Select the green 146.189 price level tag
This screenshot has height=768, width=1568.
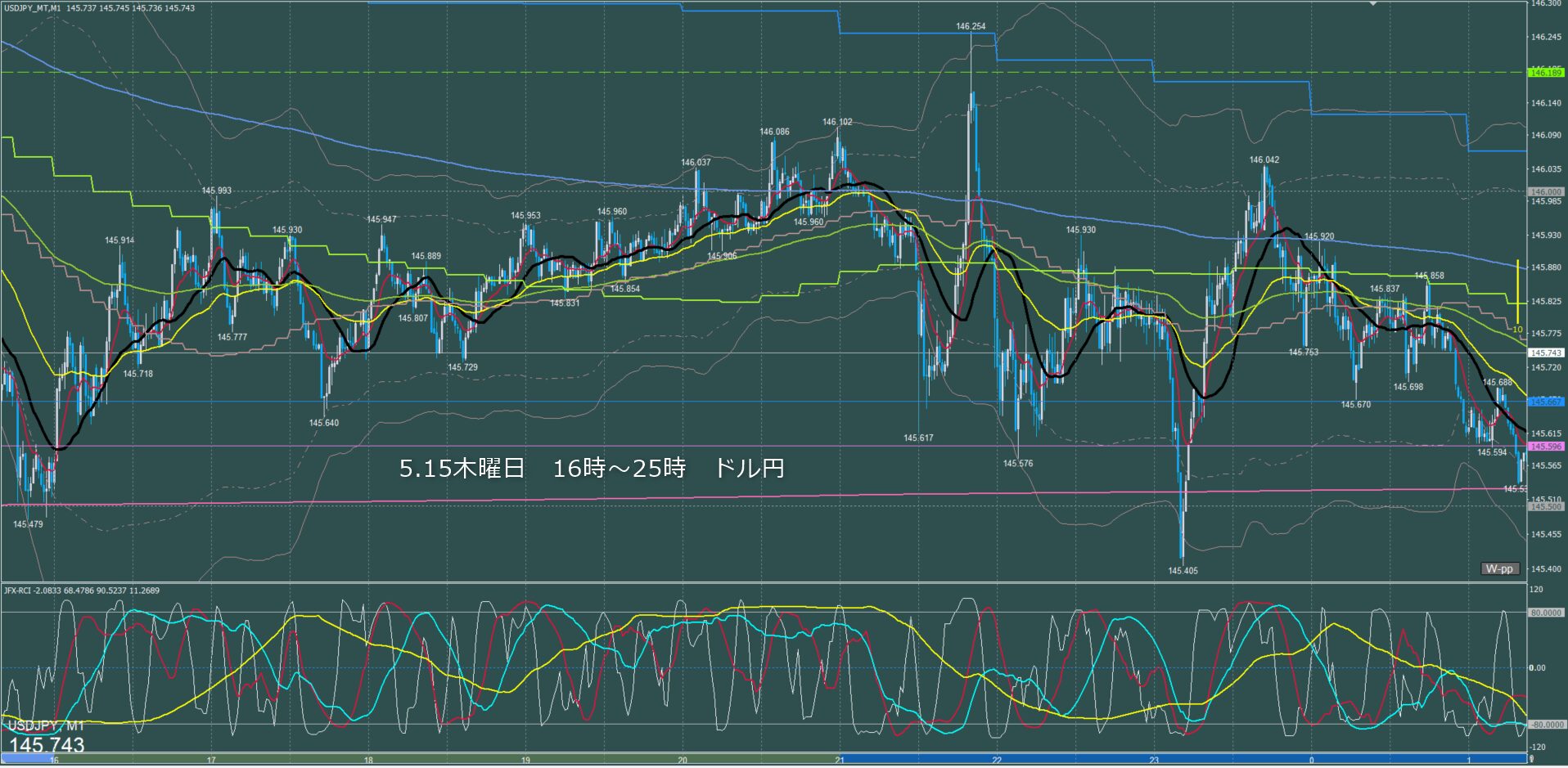click(1545, 73)
